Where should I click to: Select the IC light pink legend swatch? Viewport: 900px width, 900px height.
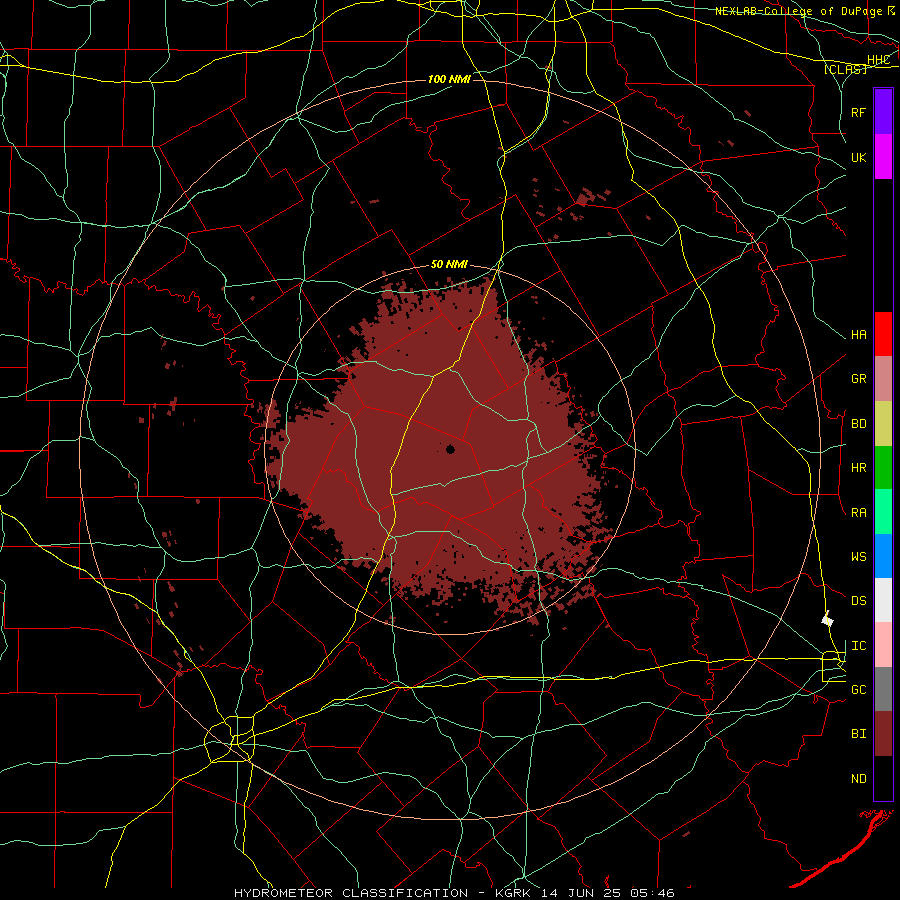click(883, 645)
